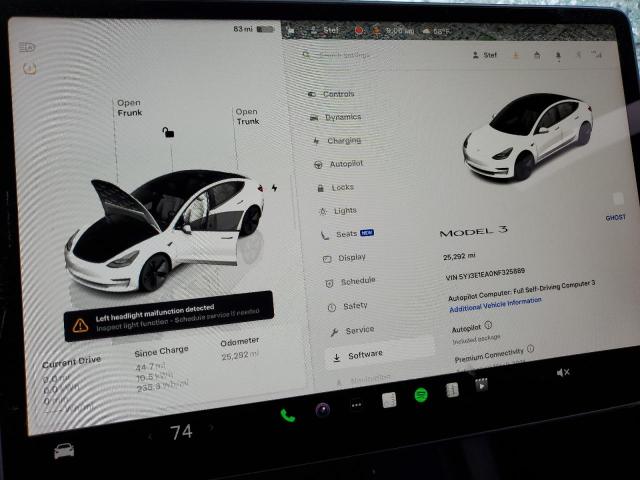The width and height of the screenshot is (640, 480).
Task: Tap the VIN number text
Action: coord(485,274)
